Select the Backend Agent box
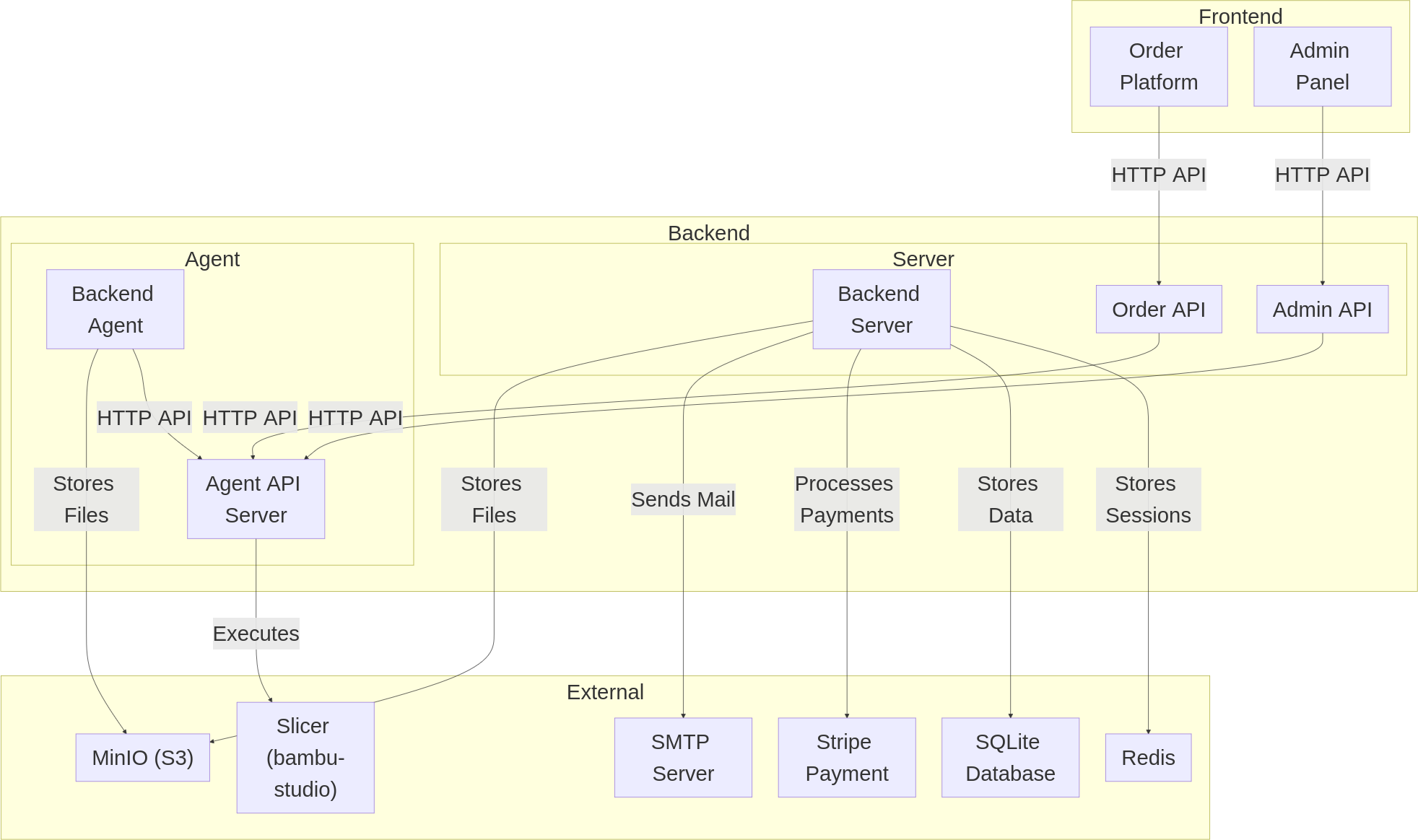The image size is (1418, 840). [115, 309]
